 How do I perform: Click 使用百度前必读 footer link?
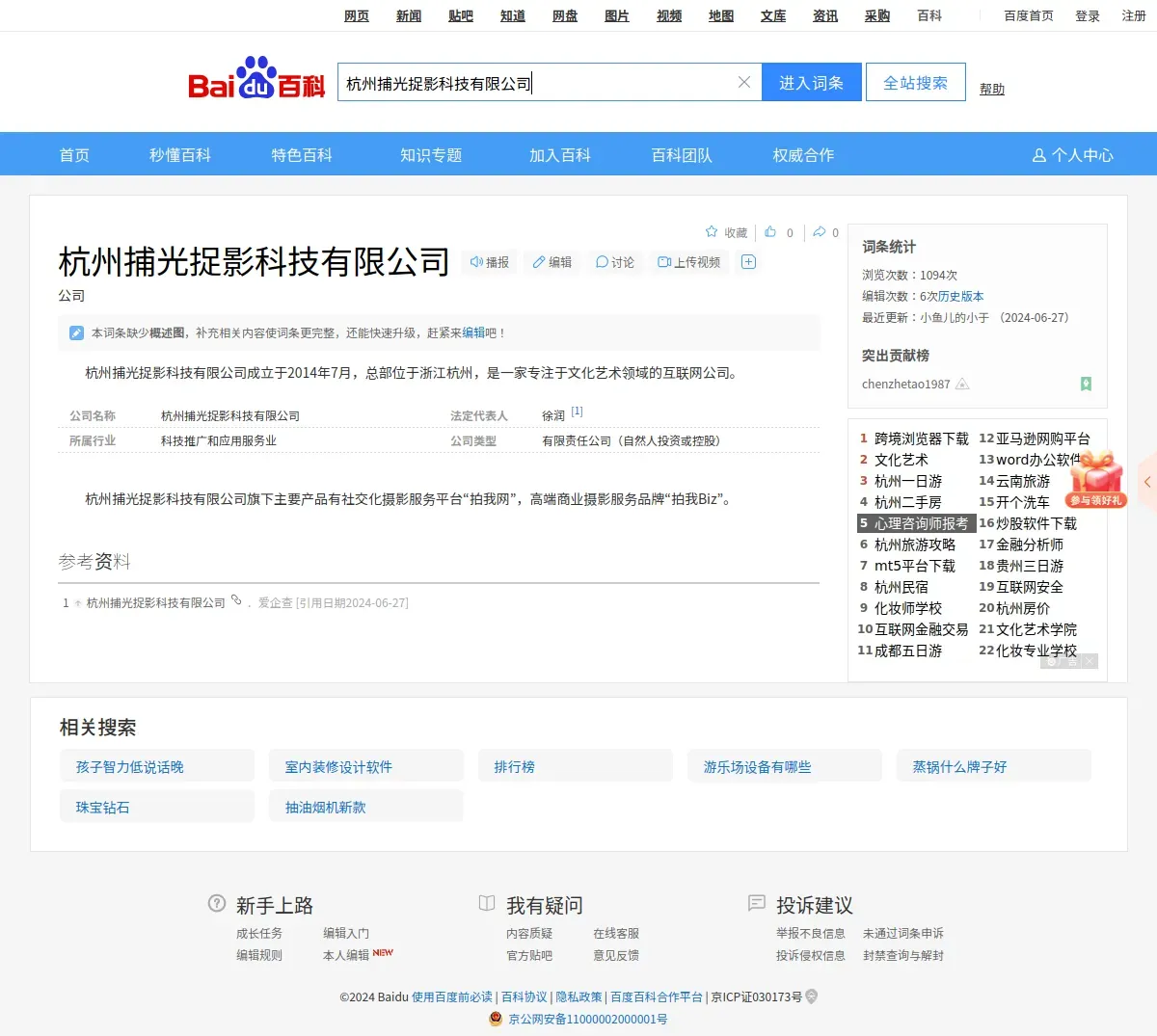click(x=452, y=996)
